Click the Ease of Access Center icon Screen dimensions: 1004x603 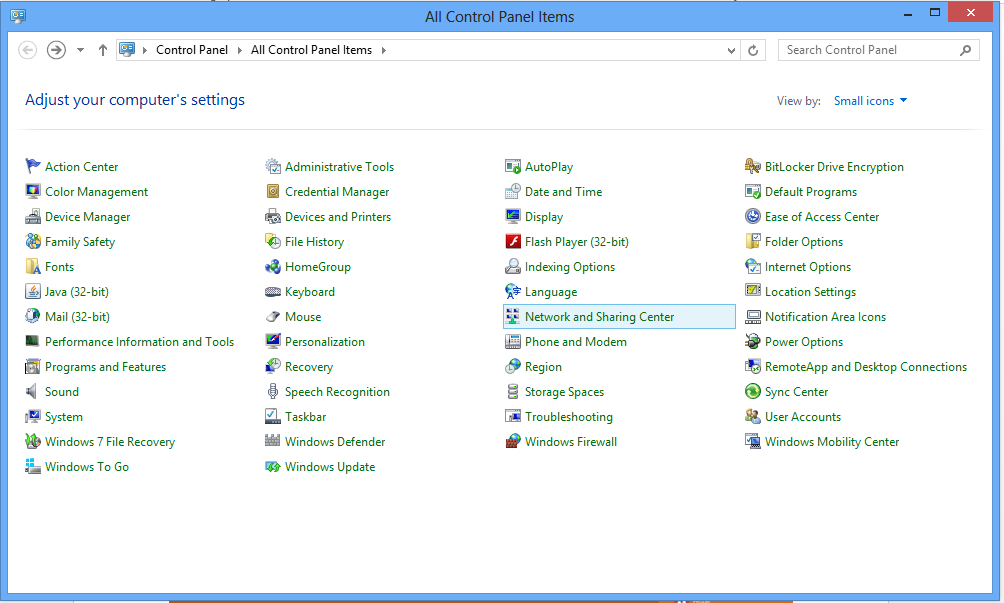click(x=753, y=216)
